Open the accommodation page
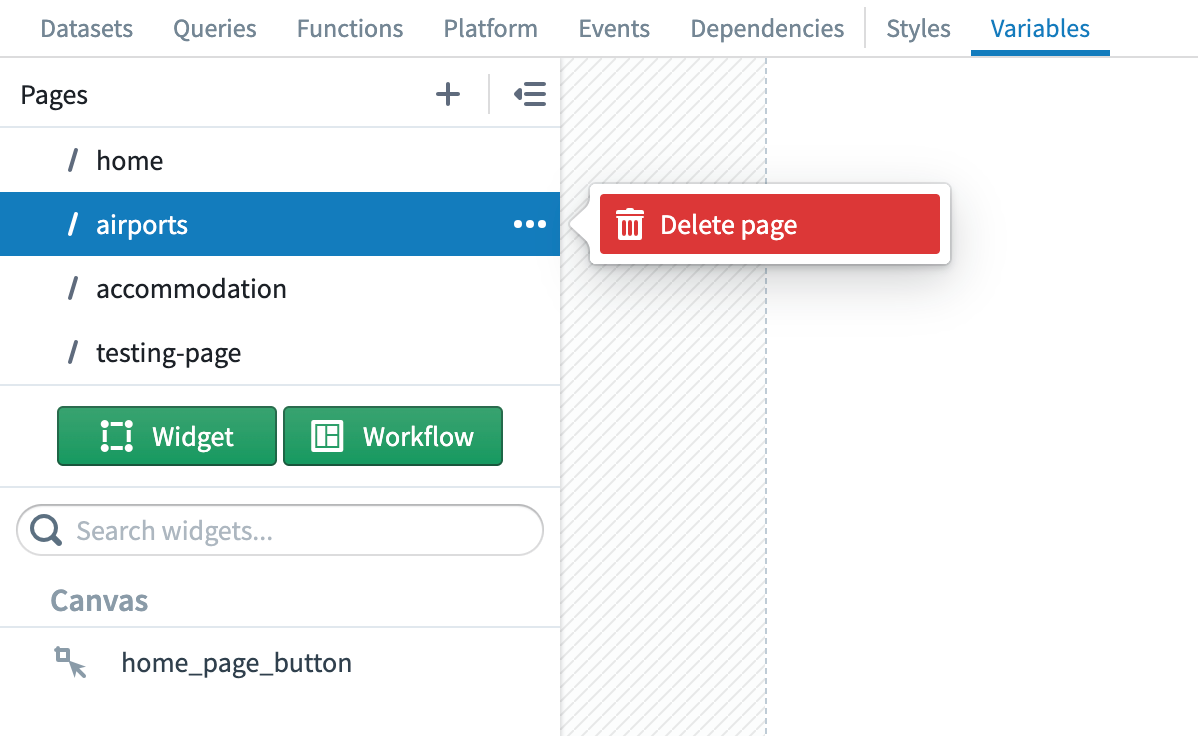The height and width of the screenshot is (736, 1198). point(280,288)
